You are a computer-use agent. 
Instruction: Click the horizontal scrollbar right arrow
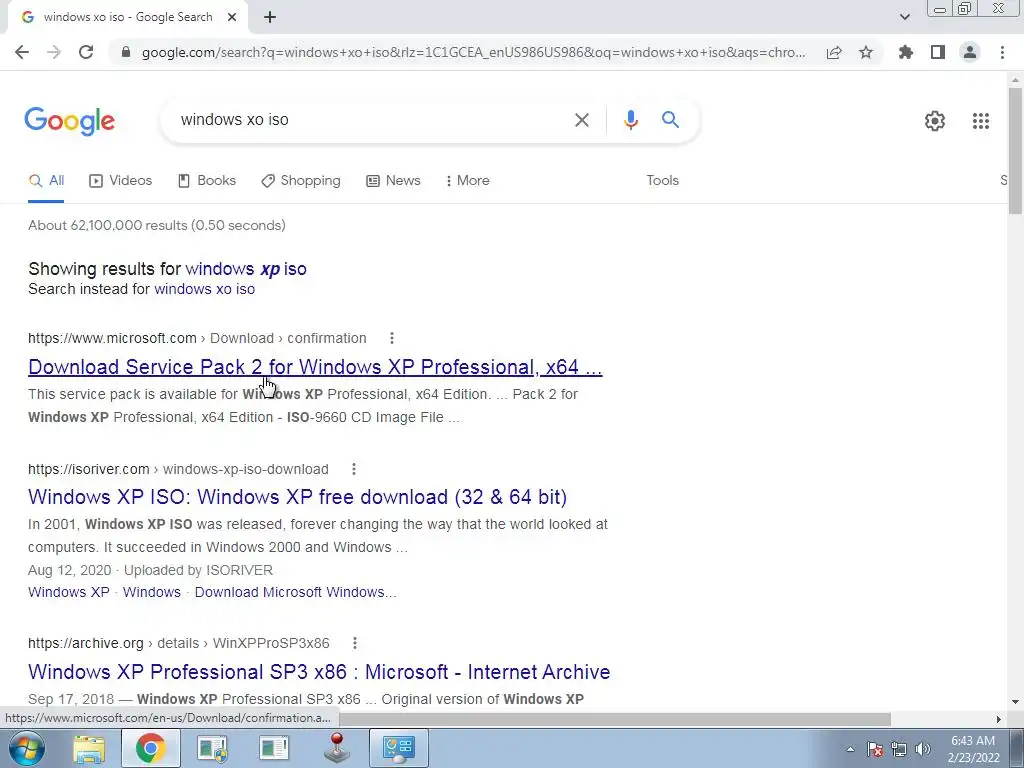(999, 719)
